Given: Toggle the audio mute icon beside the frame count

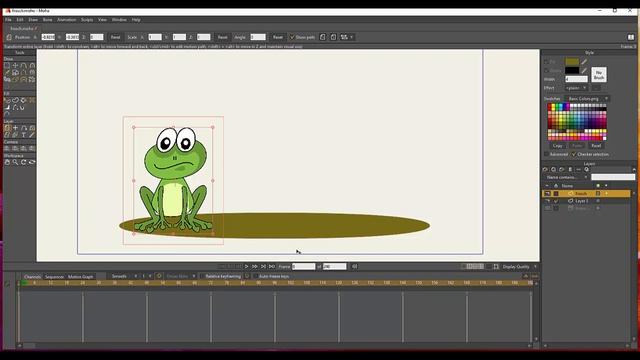Looking at the screenshot, I should pyautogui.click(x=355, y=267).
